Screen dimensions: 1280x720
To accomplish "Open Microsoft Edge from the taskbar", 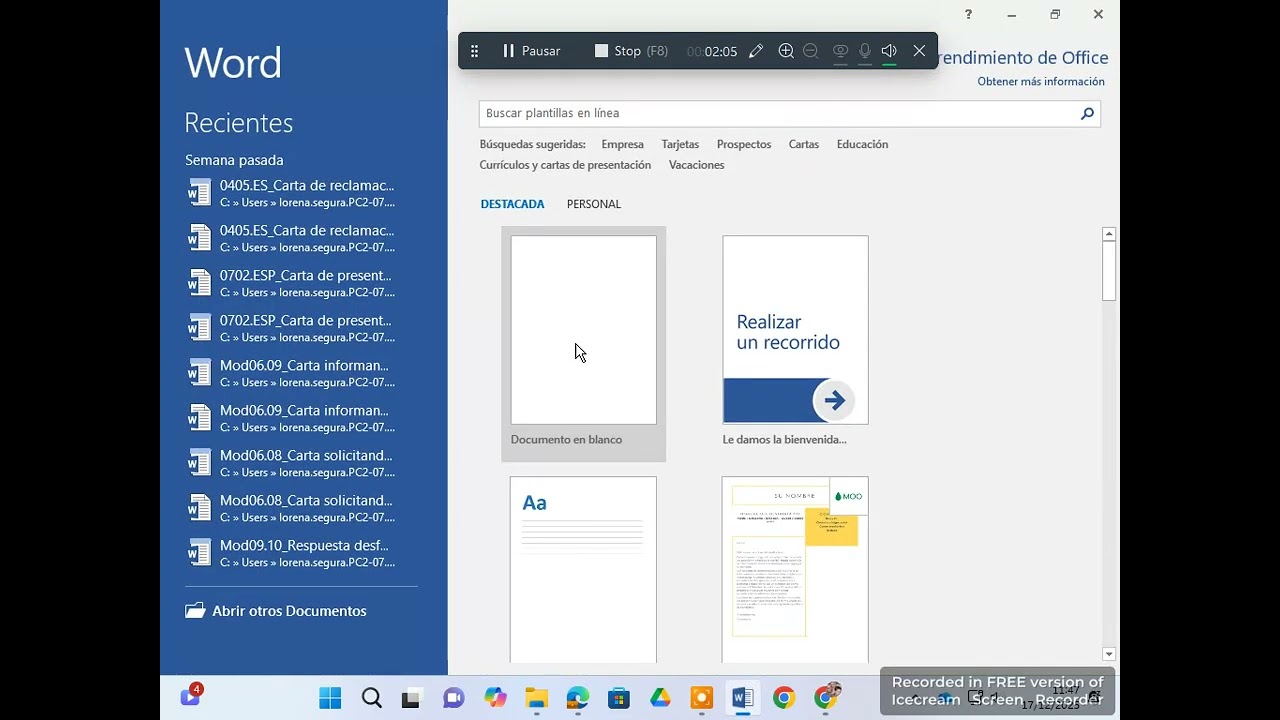I will click(578, 698).
